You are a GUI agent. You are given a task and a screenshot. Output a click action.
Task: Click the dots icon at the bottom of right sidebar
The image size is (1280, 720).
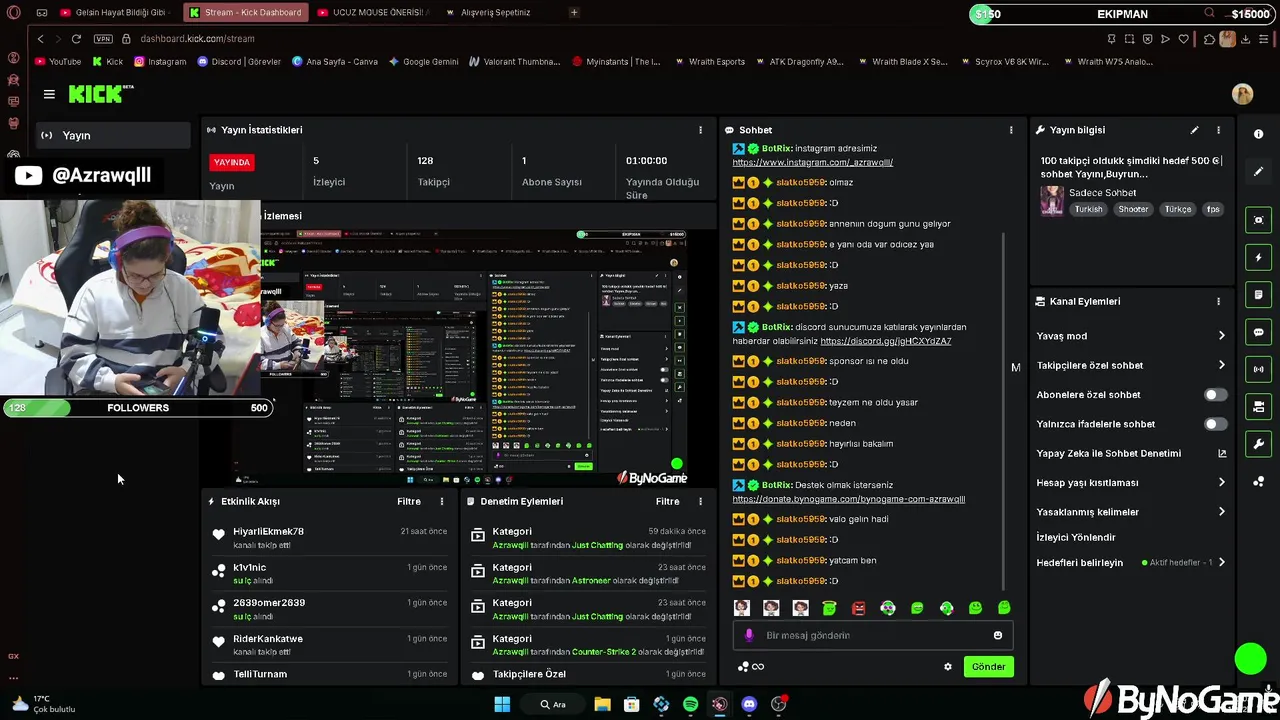click(1258, 482)
